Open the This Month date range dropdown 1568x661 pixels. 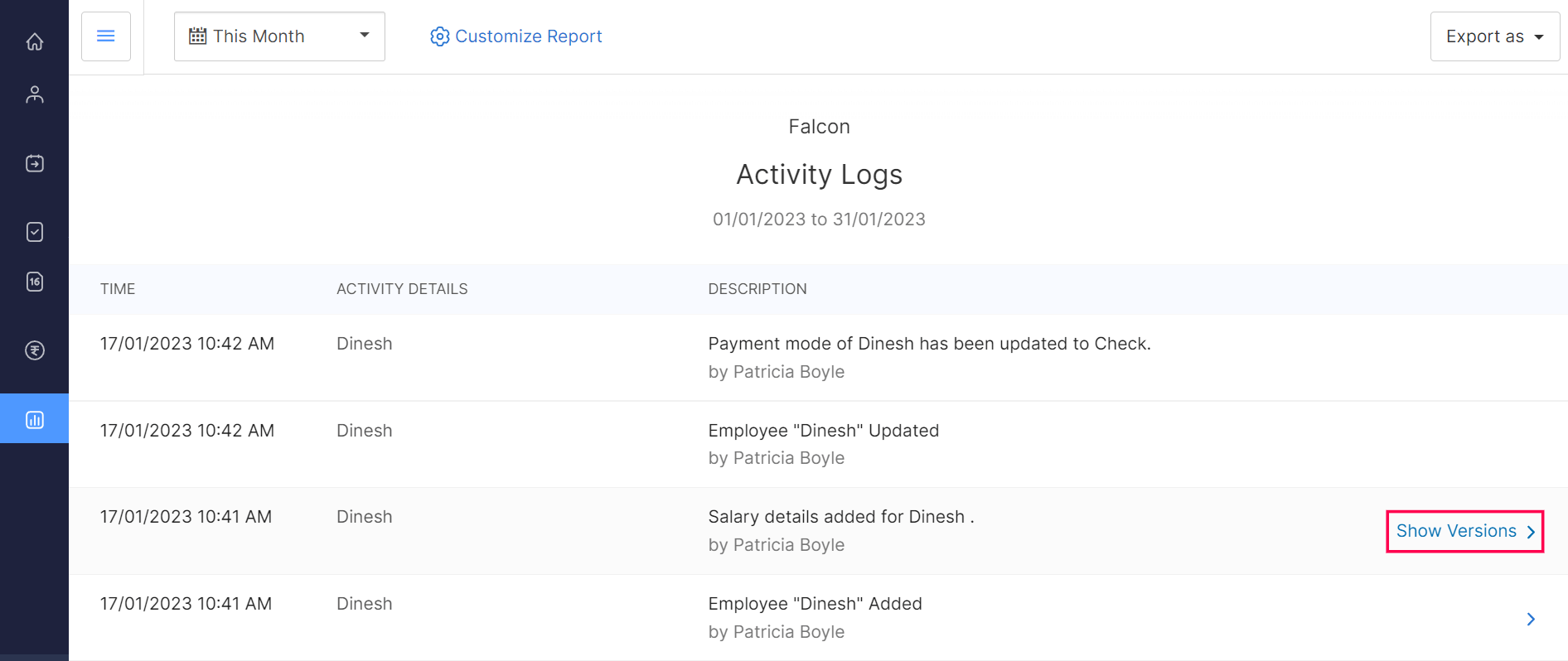tap(279, 36)
